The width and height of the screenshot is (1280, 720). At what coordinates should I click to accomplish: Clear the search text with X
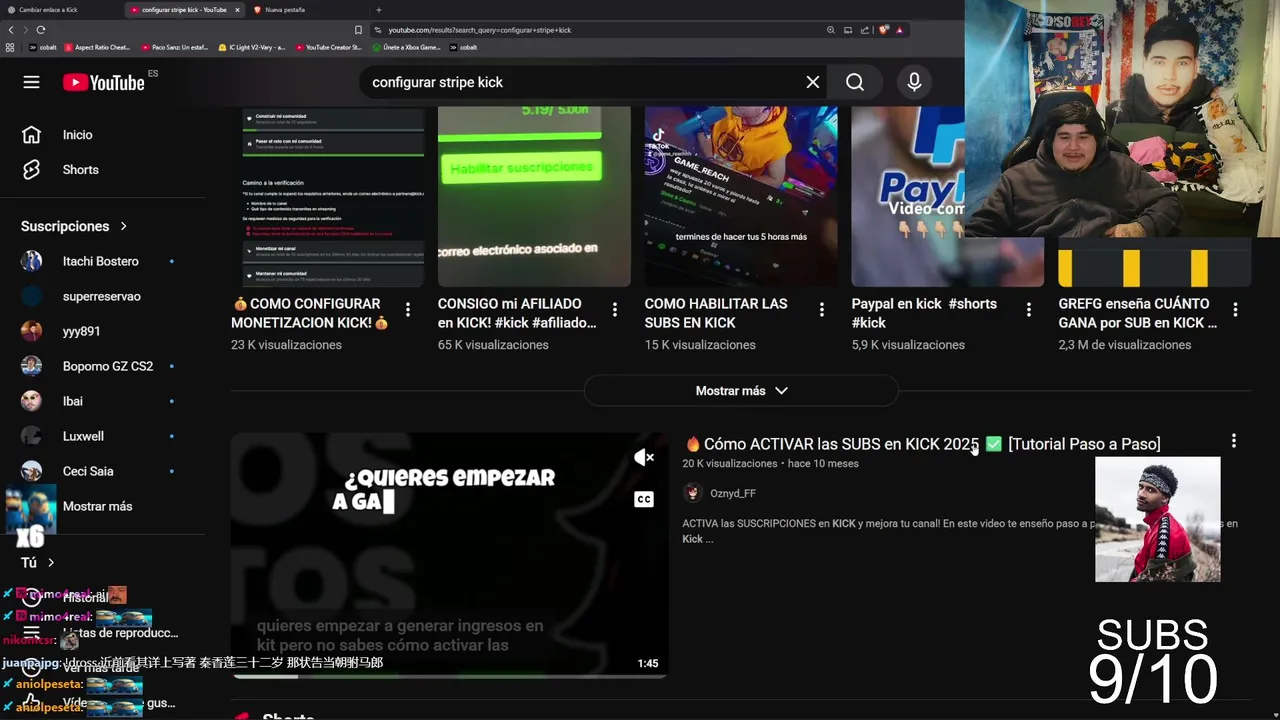coord(813,82)
